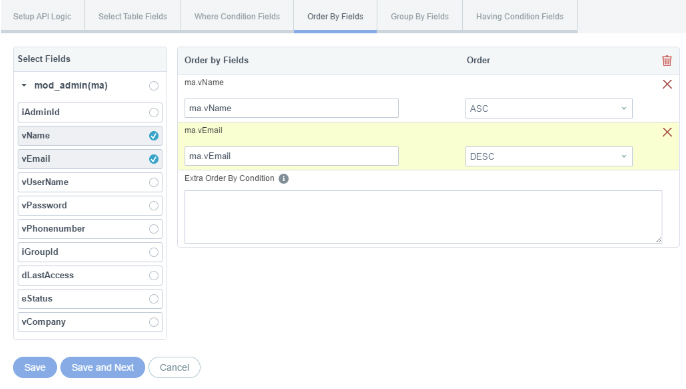Uncheck the vEmail field checkmark

tap(154, 159)
